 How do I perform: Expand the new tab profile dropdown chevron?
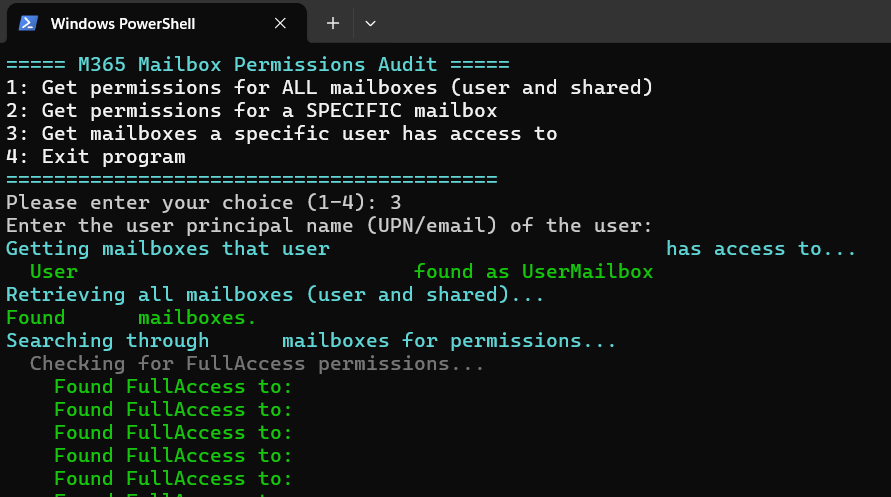coord(370,23)
